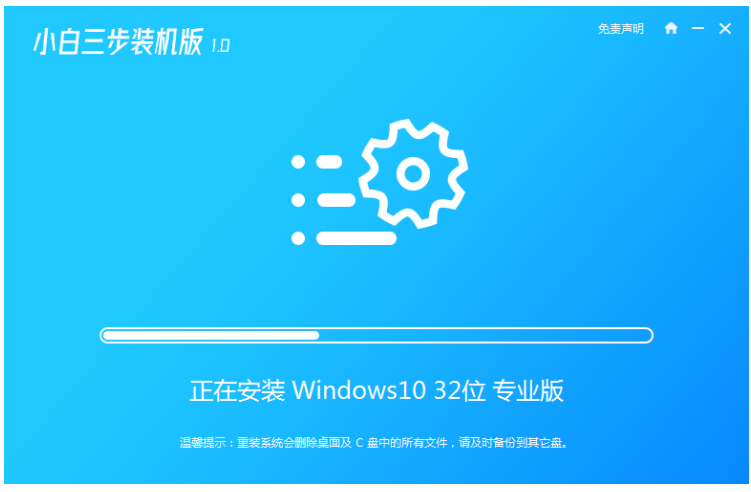751x492 pixels.
Task: Click the installation progress bar fill
Action: point(211,335)
